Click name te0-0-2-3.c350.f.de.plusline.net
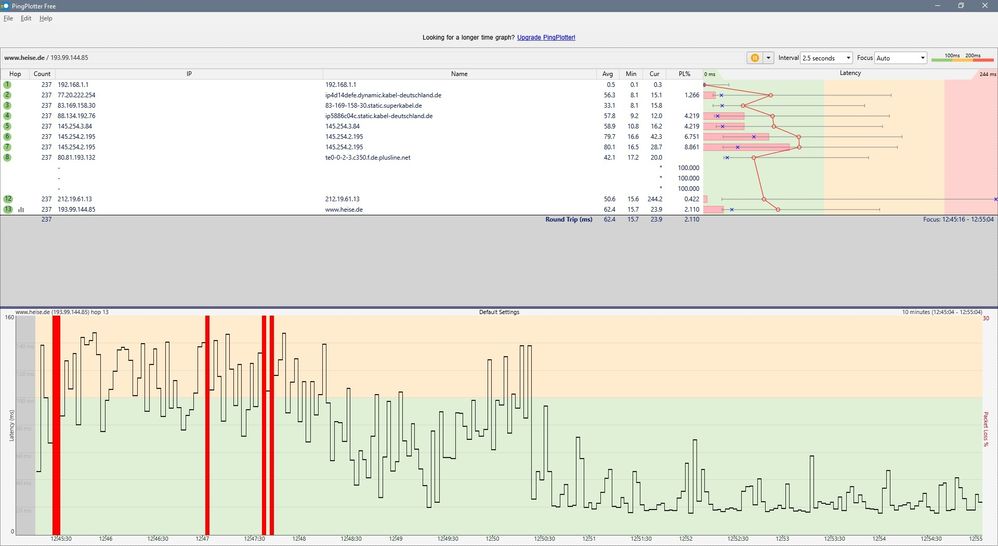This screenshot has height=546, width=998. pos(368,157)
